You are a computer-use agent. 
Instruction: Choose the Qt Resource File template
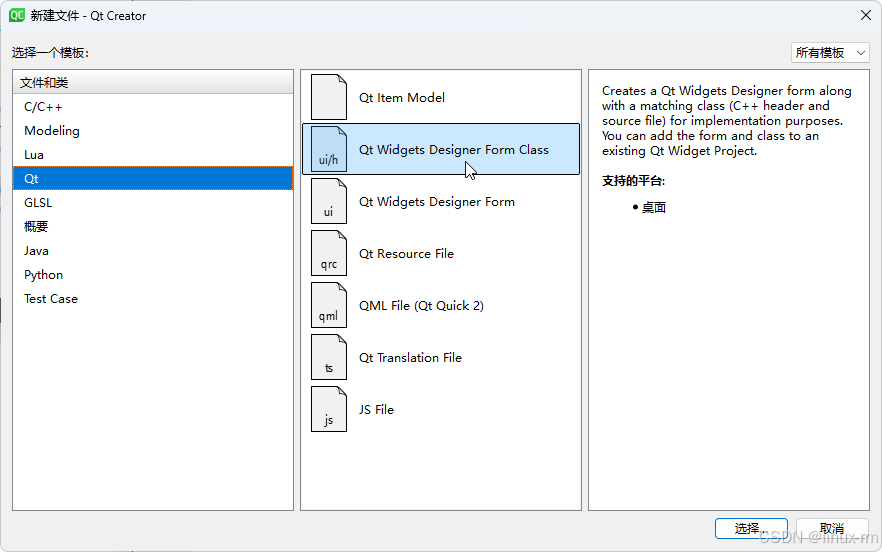[x=441, y=253]
